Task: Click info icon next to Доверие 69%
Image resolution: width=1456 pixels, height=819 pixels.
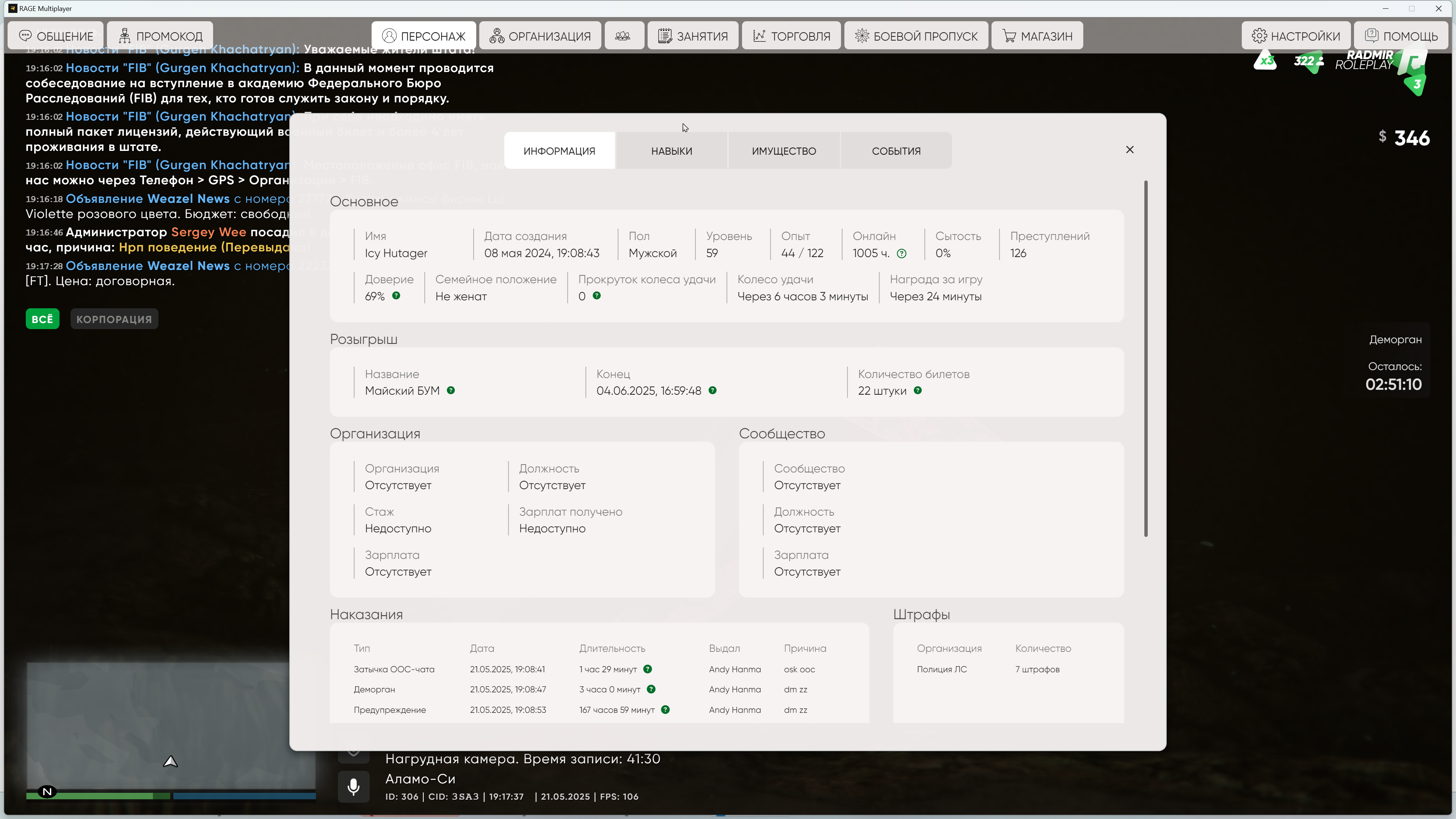Action: 396,296
